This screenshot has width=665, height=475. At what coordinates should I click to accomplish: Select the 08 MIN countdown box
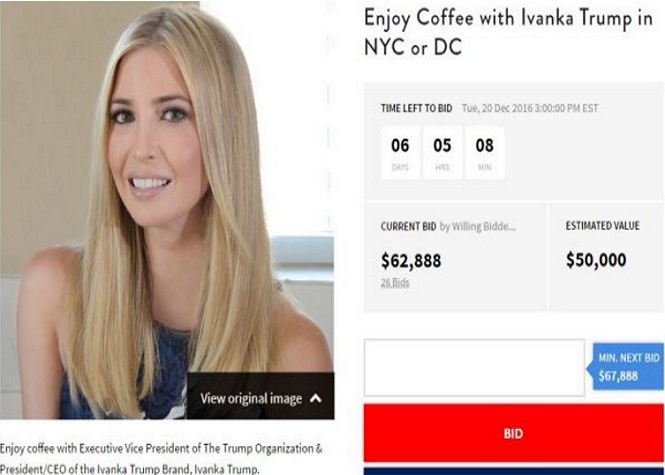click(485, 153)
